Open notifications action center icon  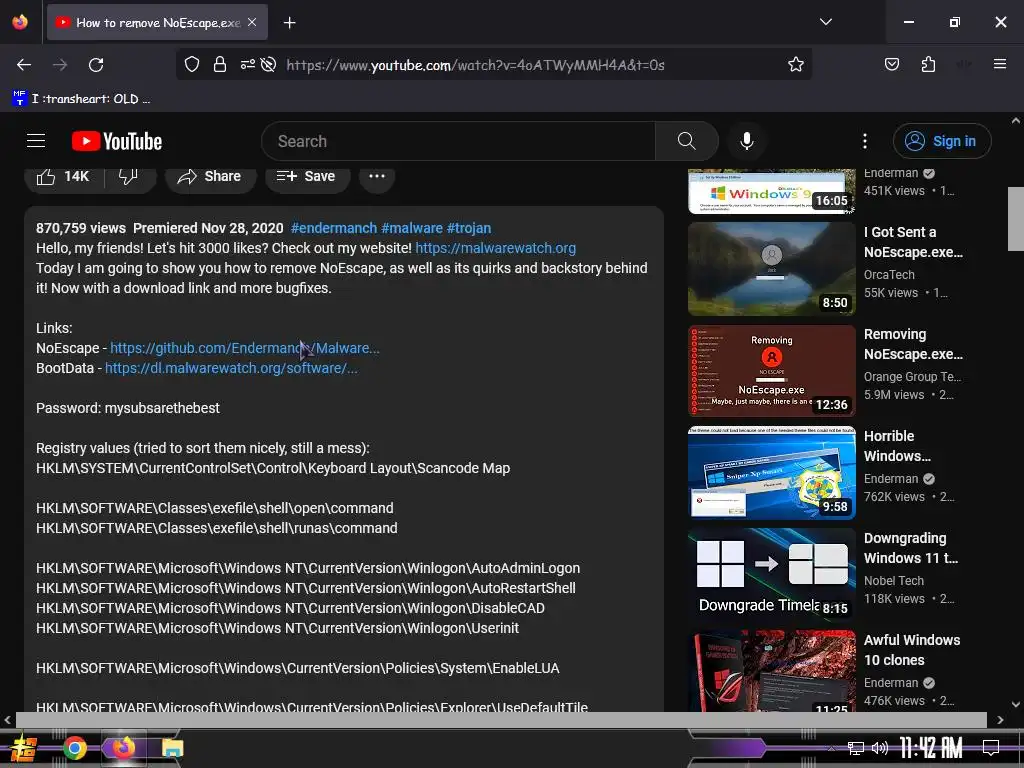tap(991, 747)
